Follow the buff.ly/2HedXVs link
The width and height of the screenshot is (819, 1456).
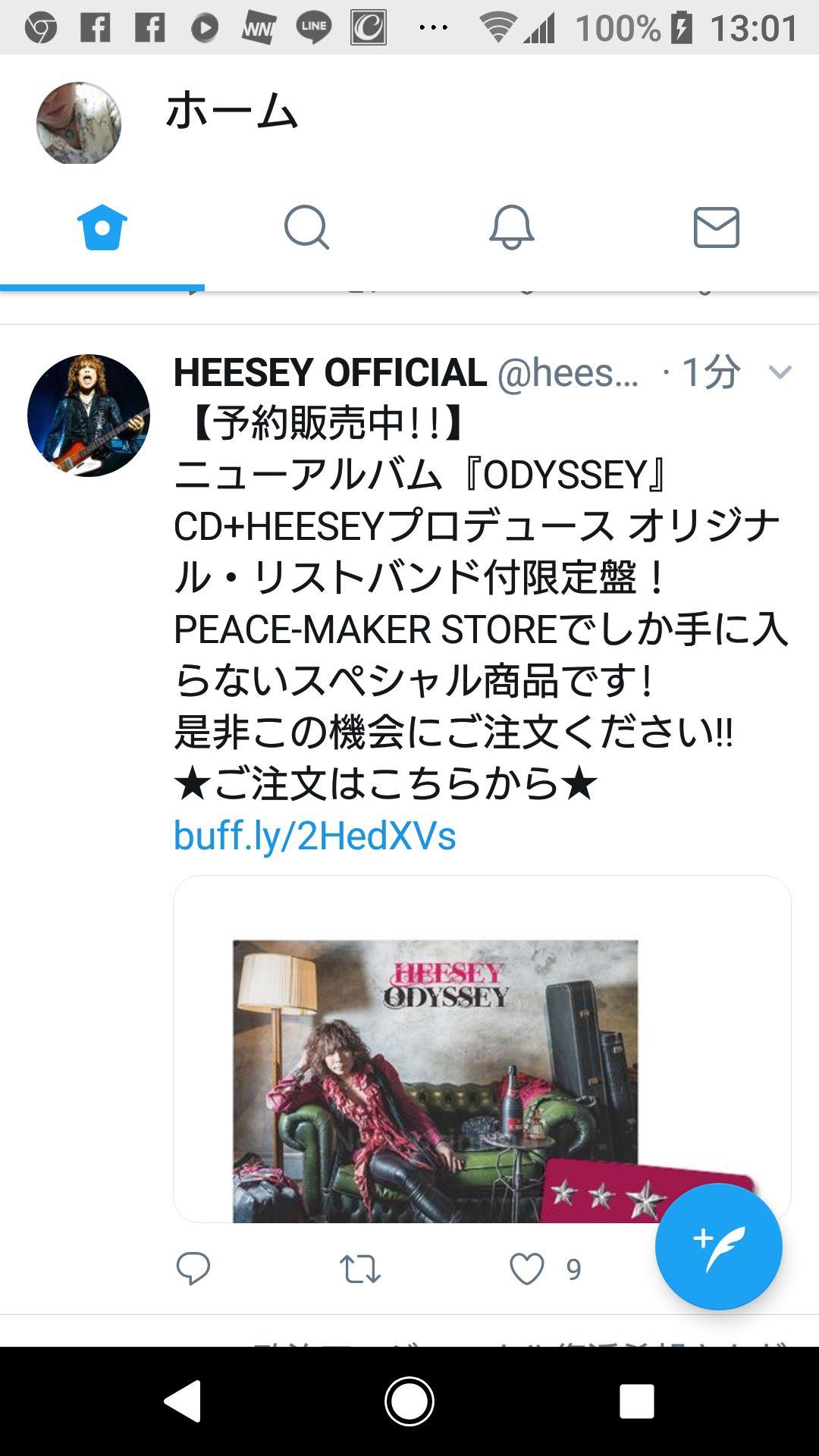coord(315,836)
